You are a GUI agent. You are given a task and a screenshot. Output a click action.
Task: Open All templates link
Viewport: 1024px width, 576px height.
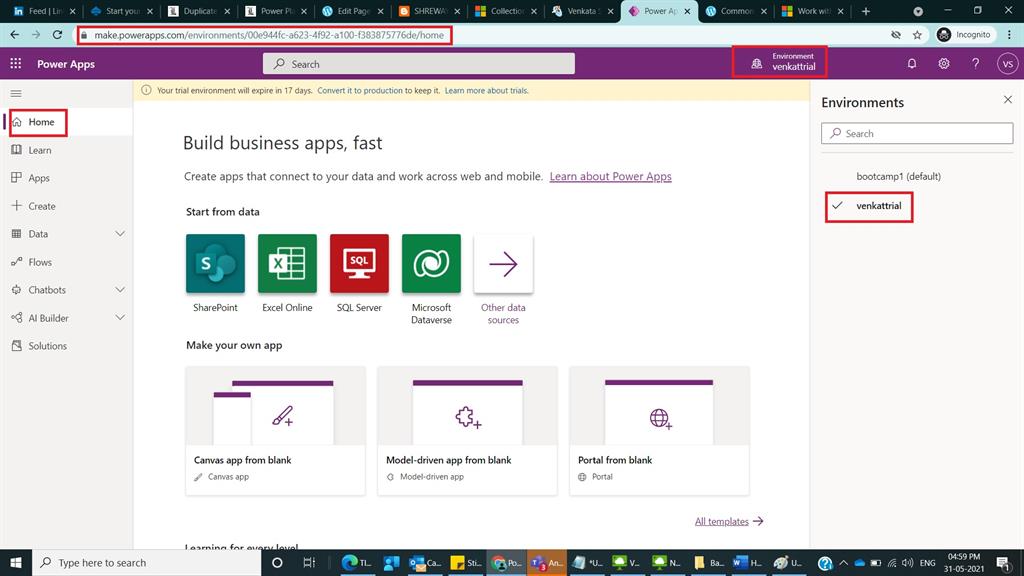tap(721, 520)
